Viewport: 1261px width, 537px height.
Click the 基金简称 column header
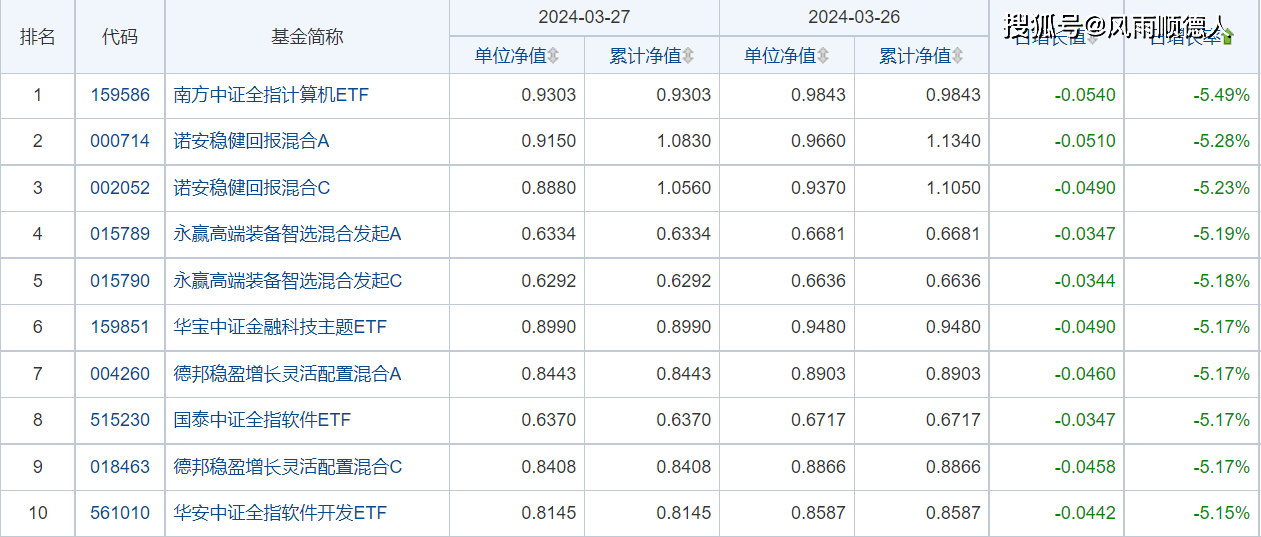tap(307, 37)
